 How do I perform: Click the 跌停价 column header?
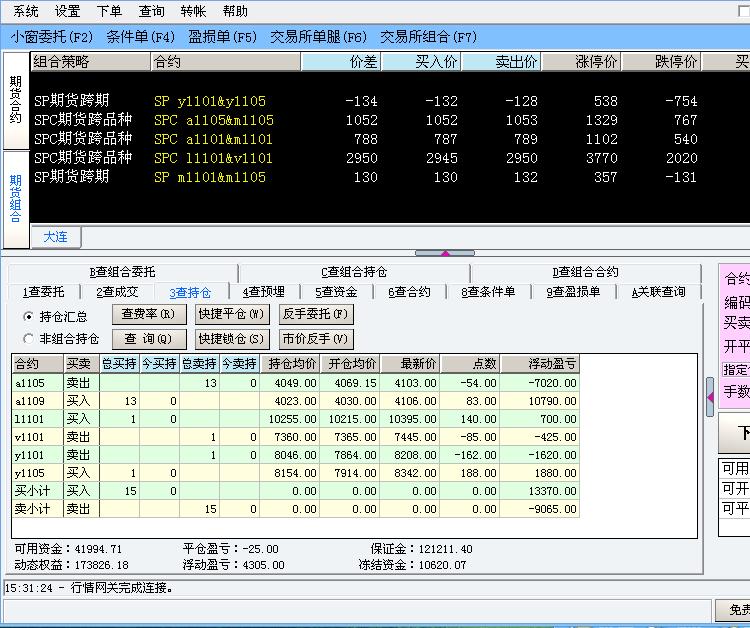661,62
